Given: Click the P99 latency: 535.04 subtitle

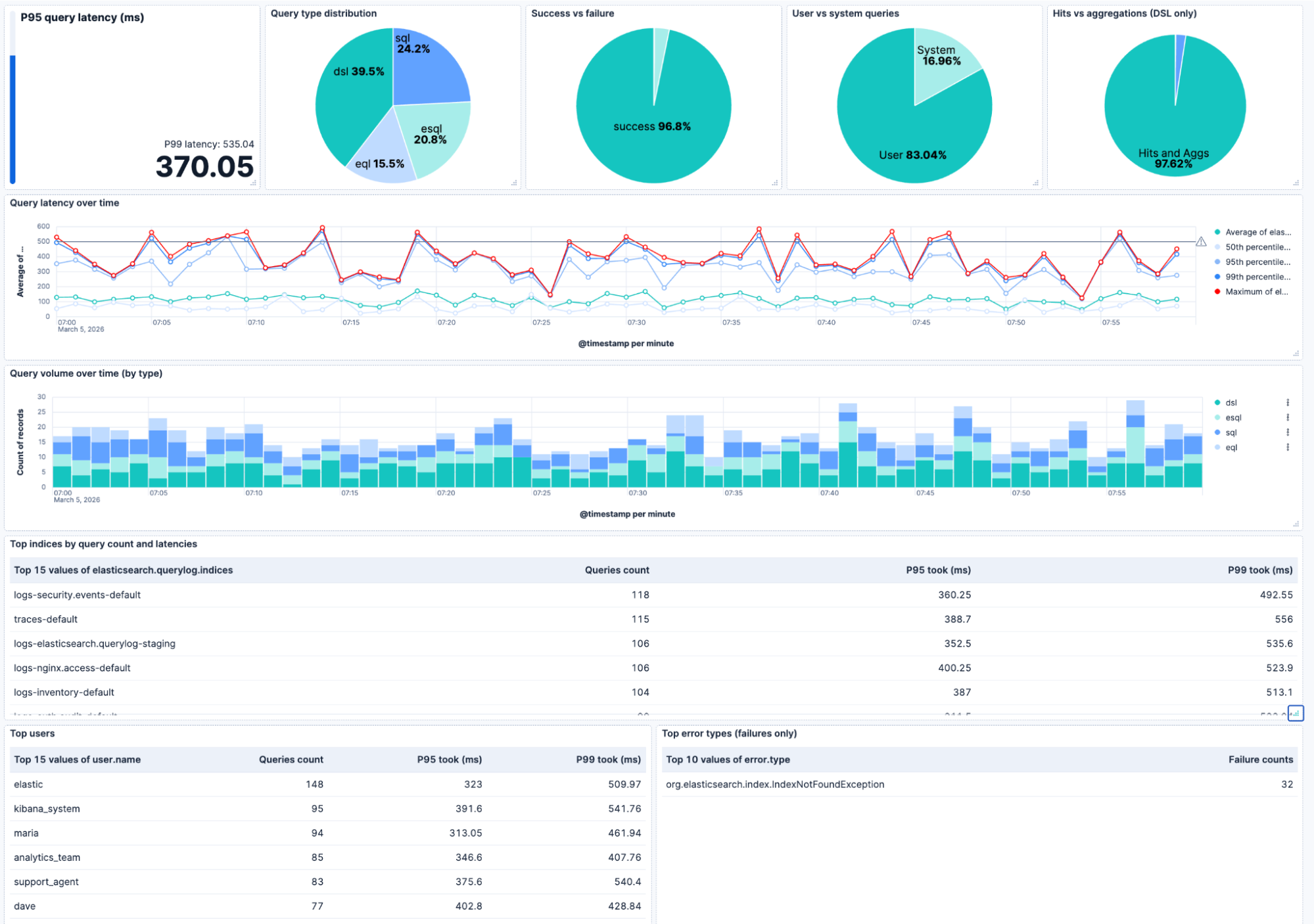Looking at the screenshot, I should (209, 144).
